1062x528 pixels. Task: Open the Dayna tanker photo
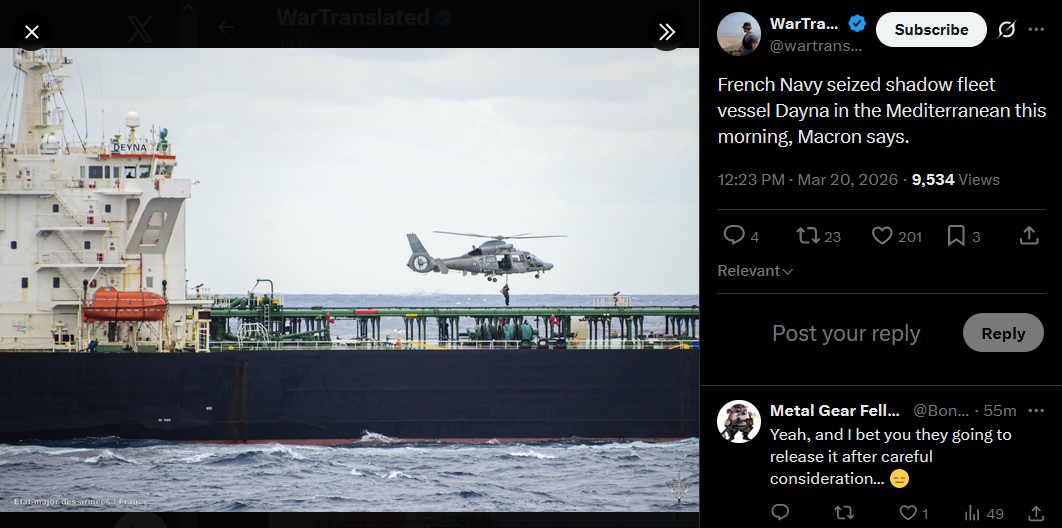(349, 279)
